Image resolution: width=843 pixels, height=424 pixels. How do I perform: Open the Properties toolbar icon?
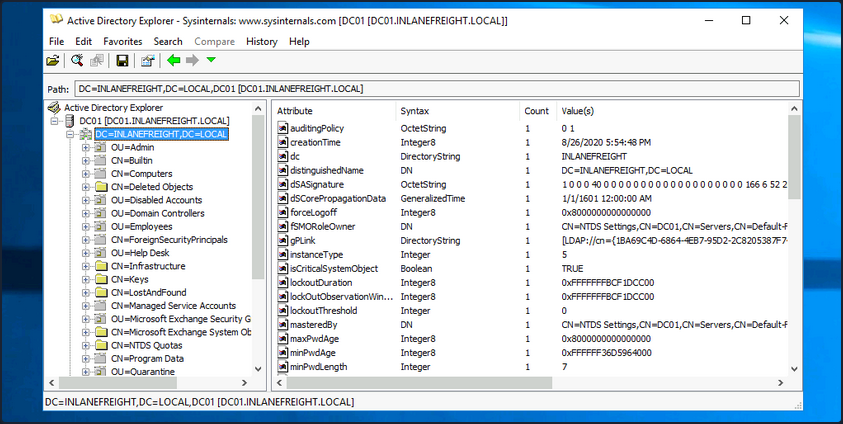(147, 61)
